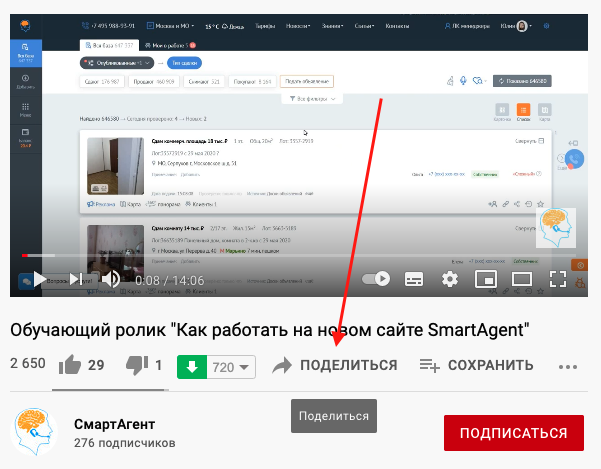Click dark button with count in video
The width and height of the screenshot is (601, 469).
click(522, 81)
